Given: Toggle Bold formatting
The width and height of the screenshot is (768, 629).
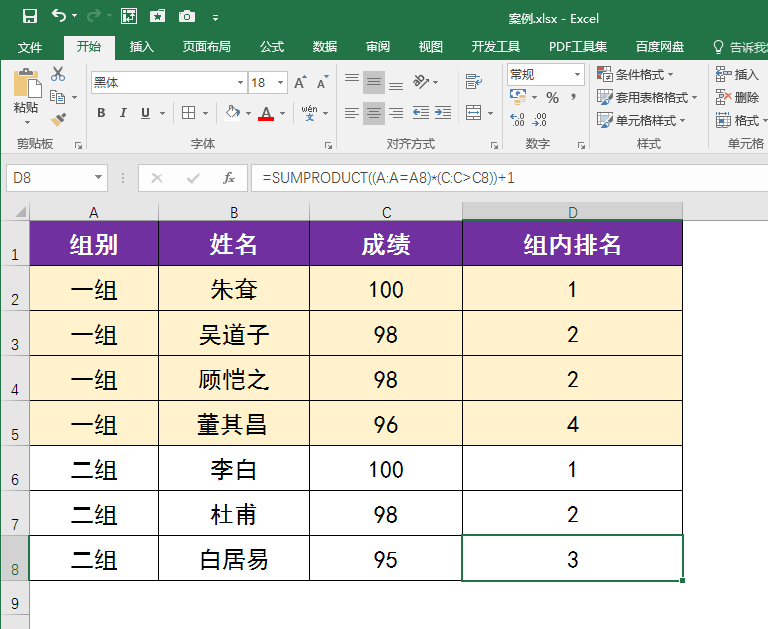Looking at the screenshot, I should [x=101, y=113].
